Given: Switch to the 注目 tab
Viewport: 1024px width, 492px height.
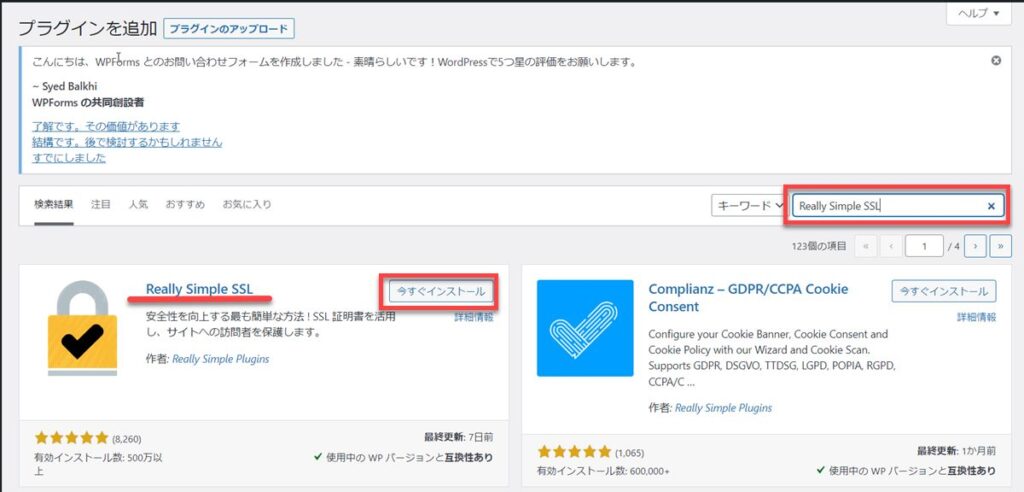Looking at the screenshot, I should click(101, 205).
